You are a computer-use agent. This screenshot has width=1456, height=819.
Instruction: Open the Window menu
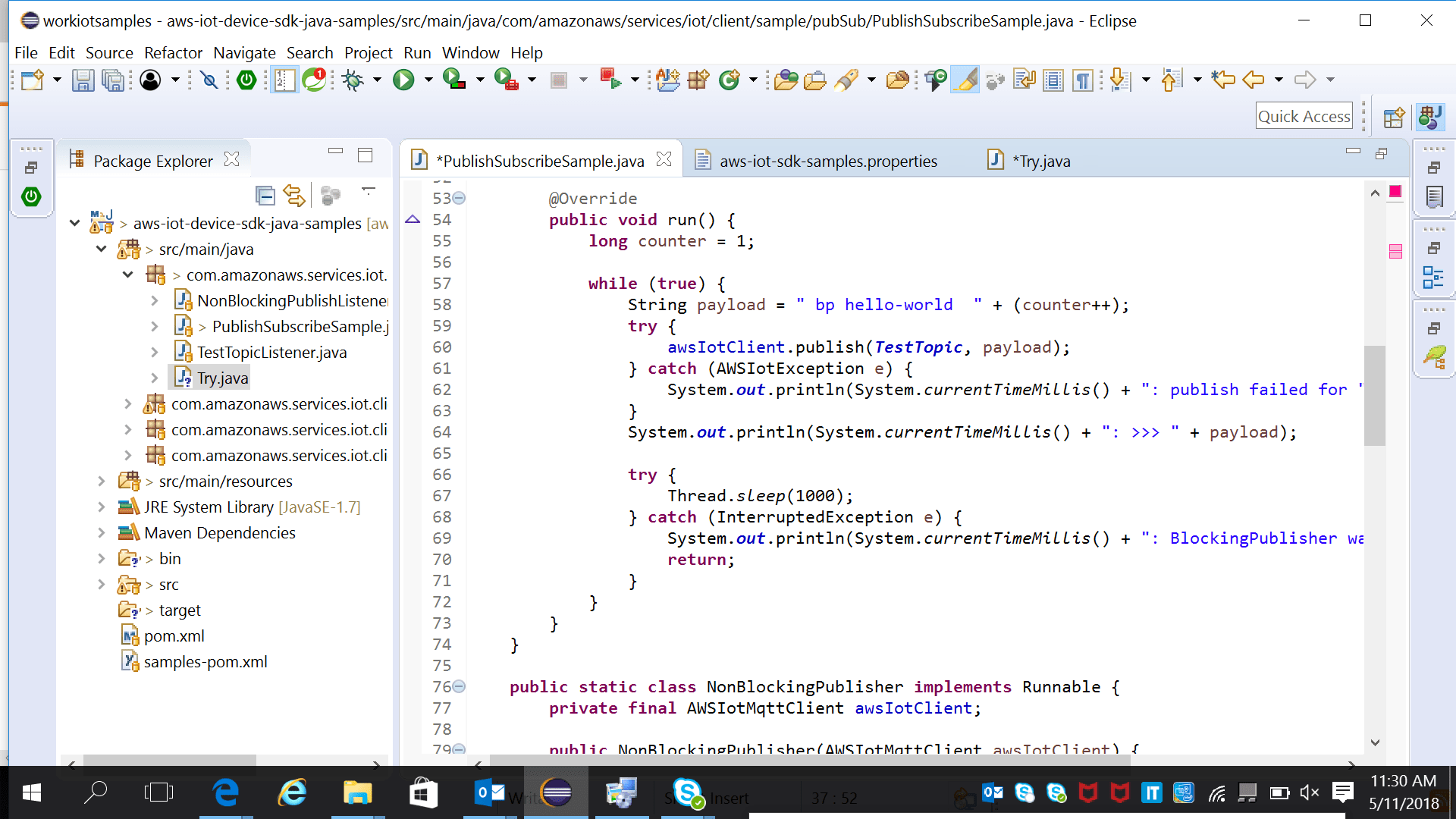pos(470,52)
